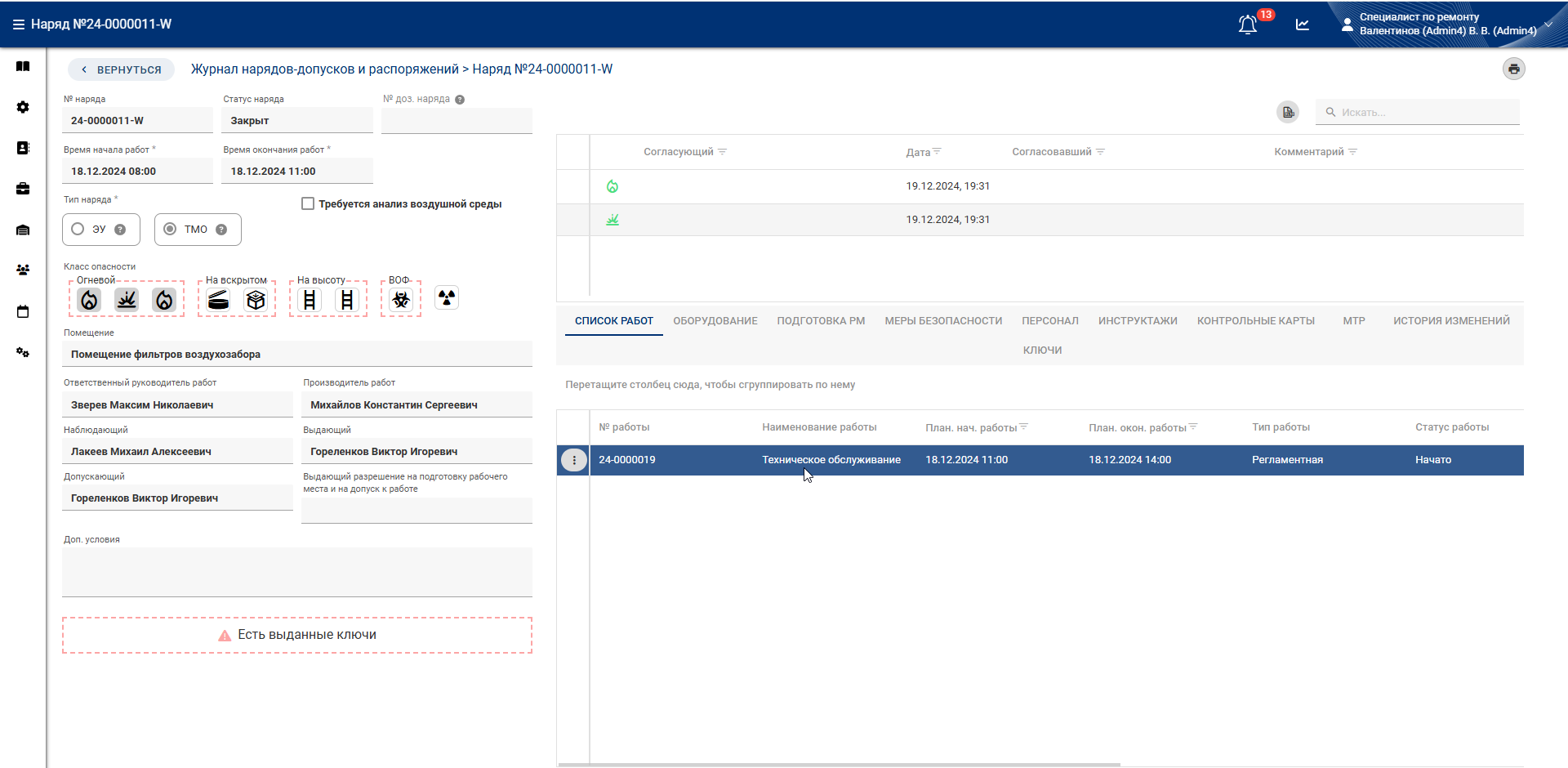Select the explosion spark hazard icon
This screenshot has height=768, width=1568.
(127, 300)
